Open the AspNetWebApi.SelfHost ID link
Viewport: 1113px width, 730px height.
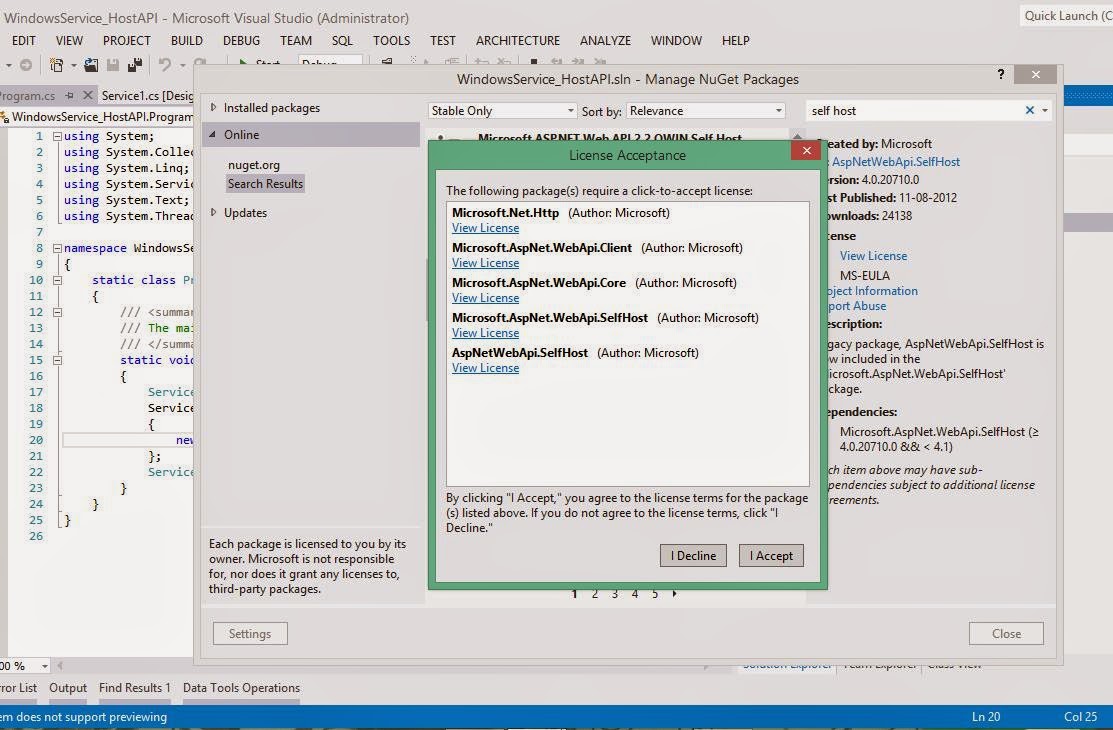(896, 162)
